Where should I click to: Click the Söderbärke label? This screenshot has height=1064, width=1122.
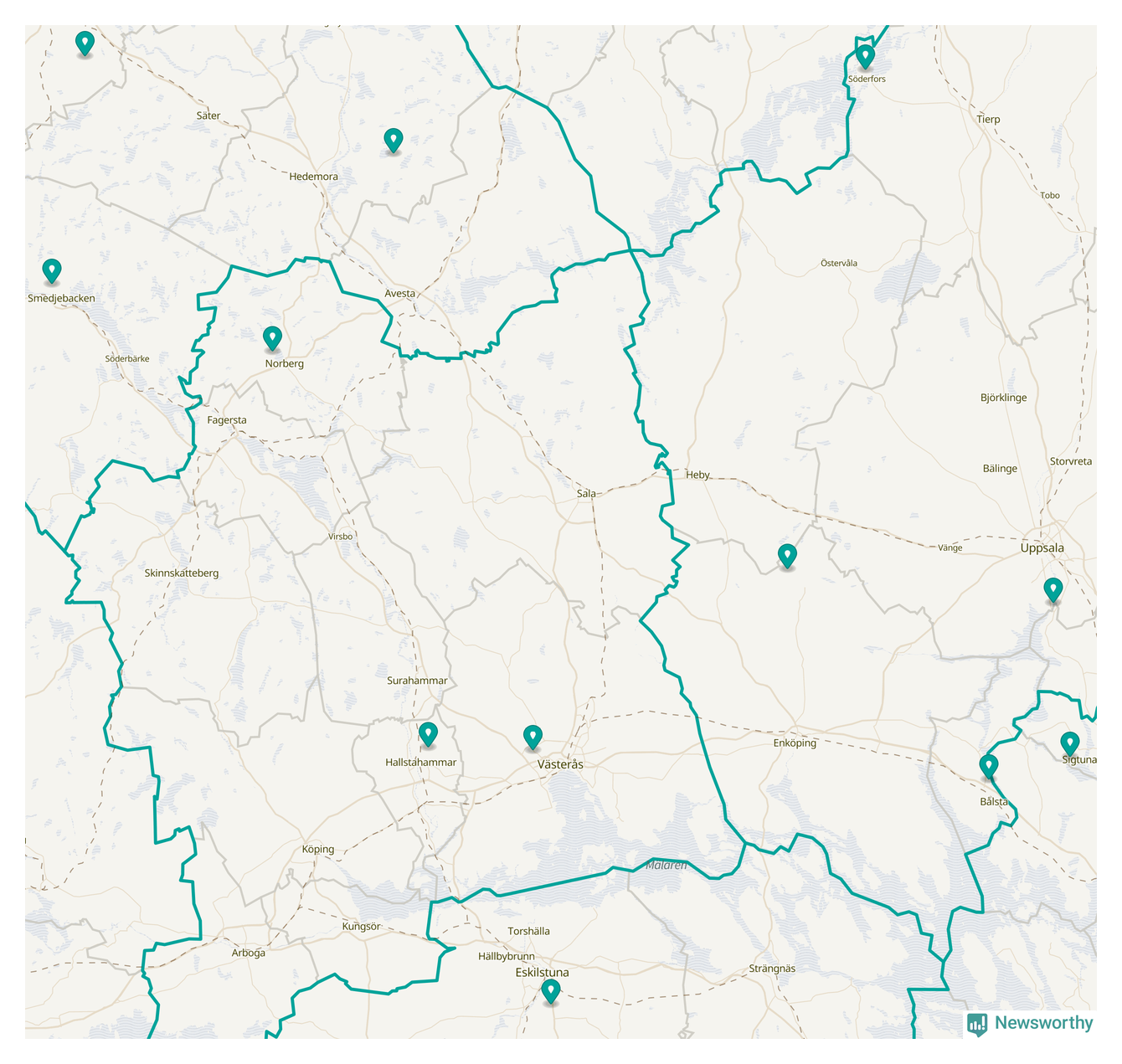coord(127,358)
